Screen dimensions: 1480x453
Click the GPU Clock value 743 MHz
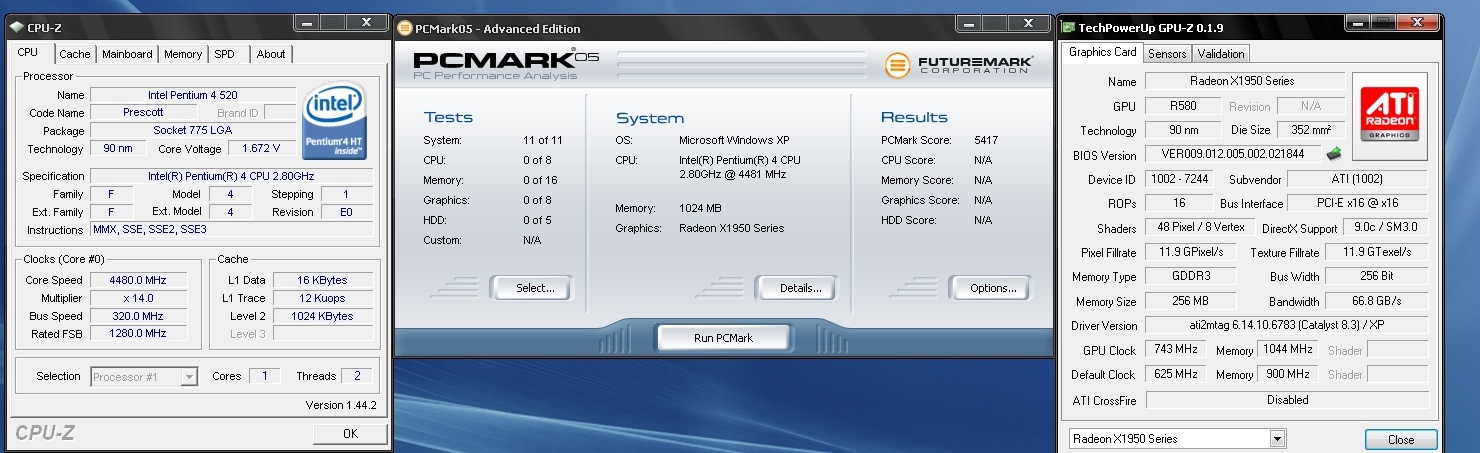[x=1177, y=350]
